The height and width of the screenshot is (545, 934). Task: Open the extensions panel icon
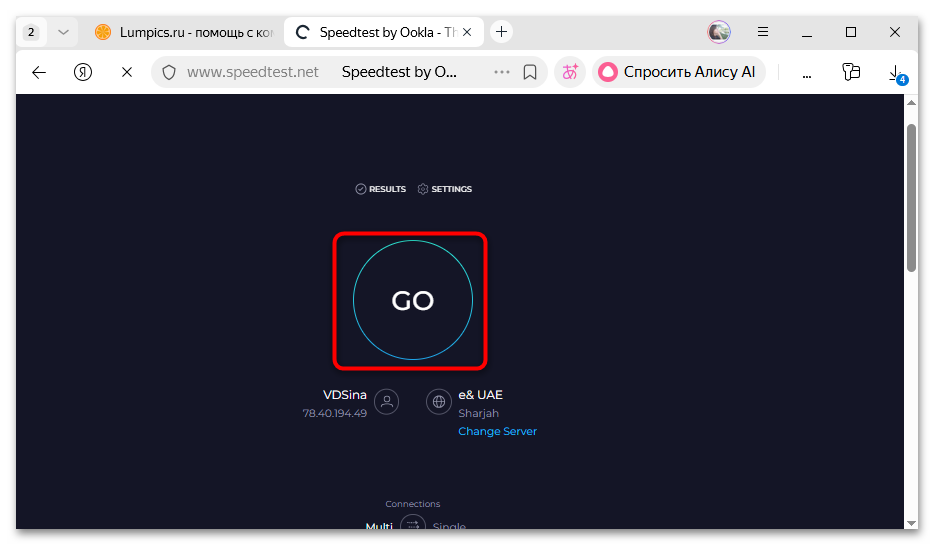click(x=851, y=72)
